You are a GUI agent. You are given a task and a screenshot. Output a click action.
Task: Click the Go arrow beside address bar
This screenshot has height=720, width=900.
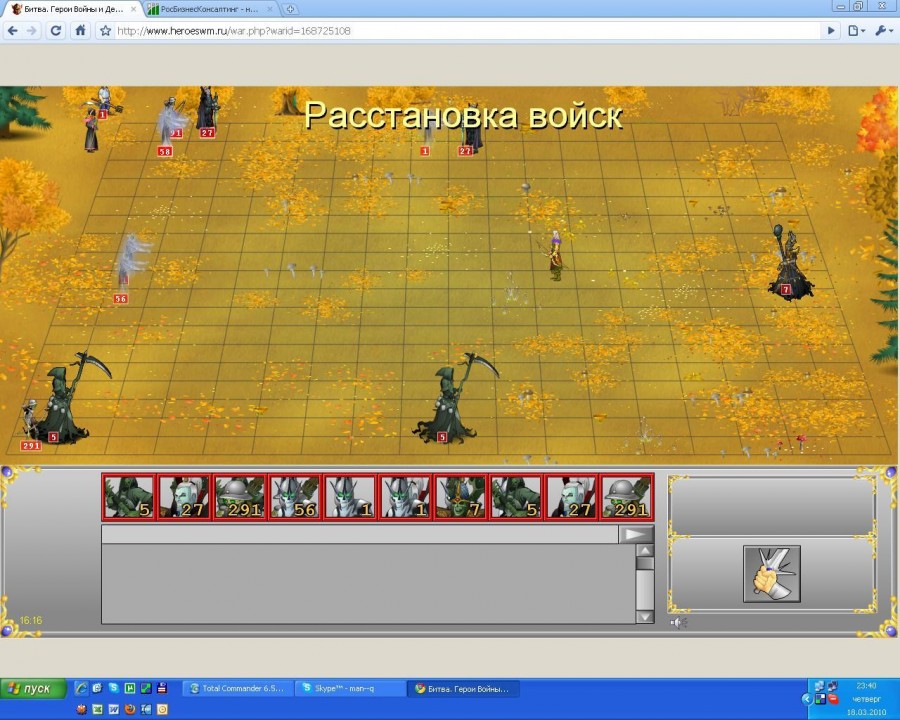pos(831,31)
